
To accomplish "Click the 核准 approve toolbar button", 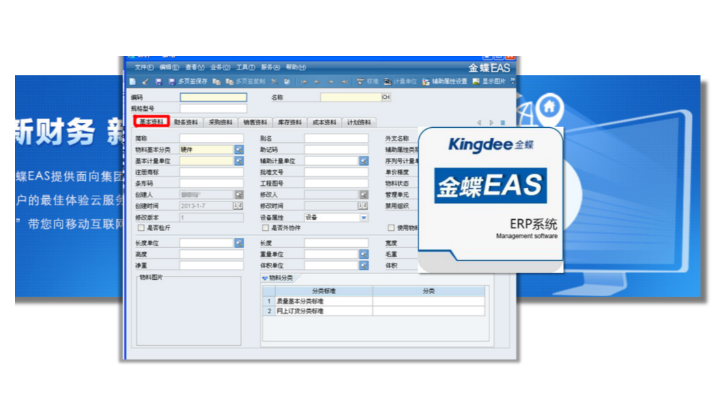I will pyautogui.click(x=368, y=82).
